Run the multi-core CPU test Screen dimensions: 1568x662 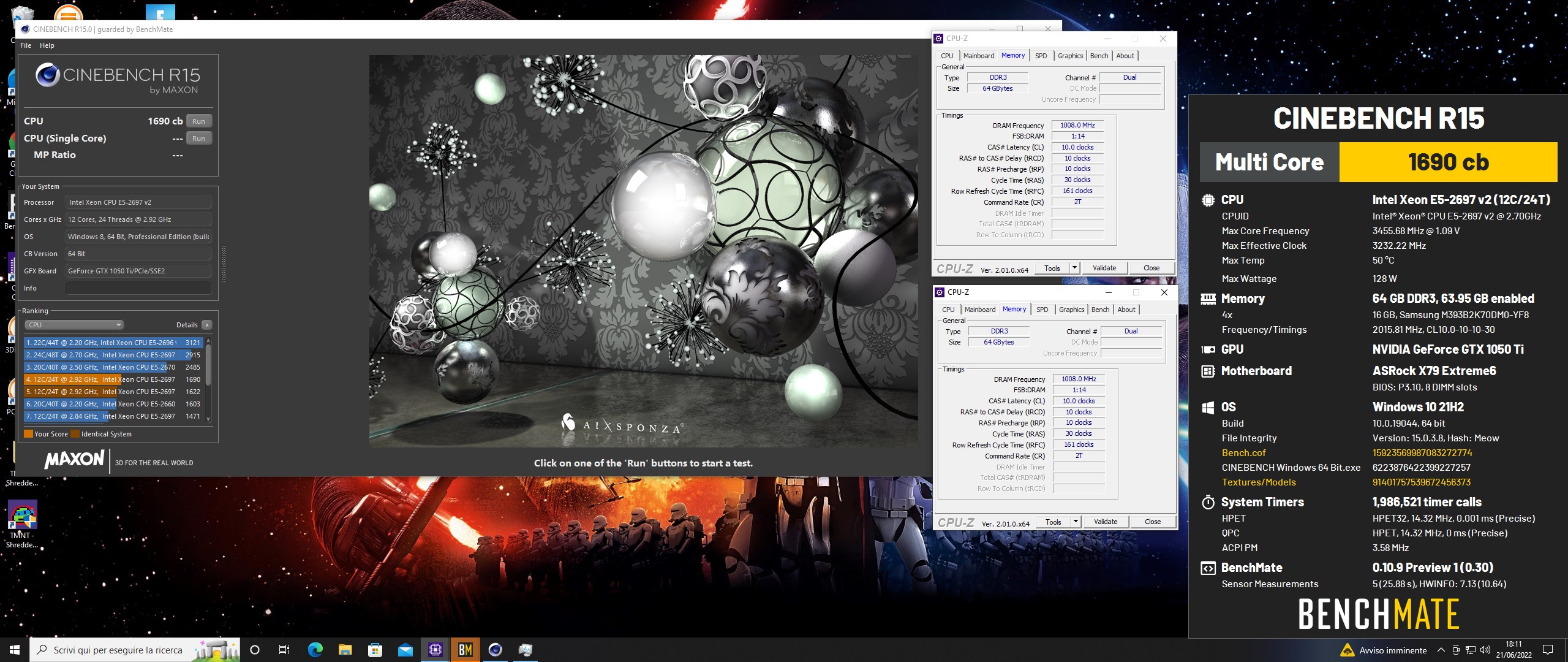tap(199, 121)
